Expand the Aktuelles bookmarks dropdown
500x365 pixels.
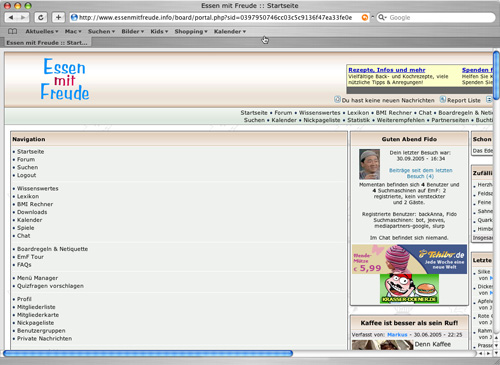42,31
